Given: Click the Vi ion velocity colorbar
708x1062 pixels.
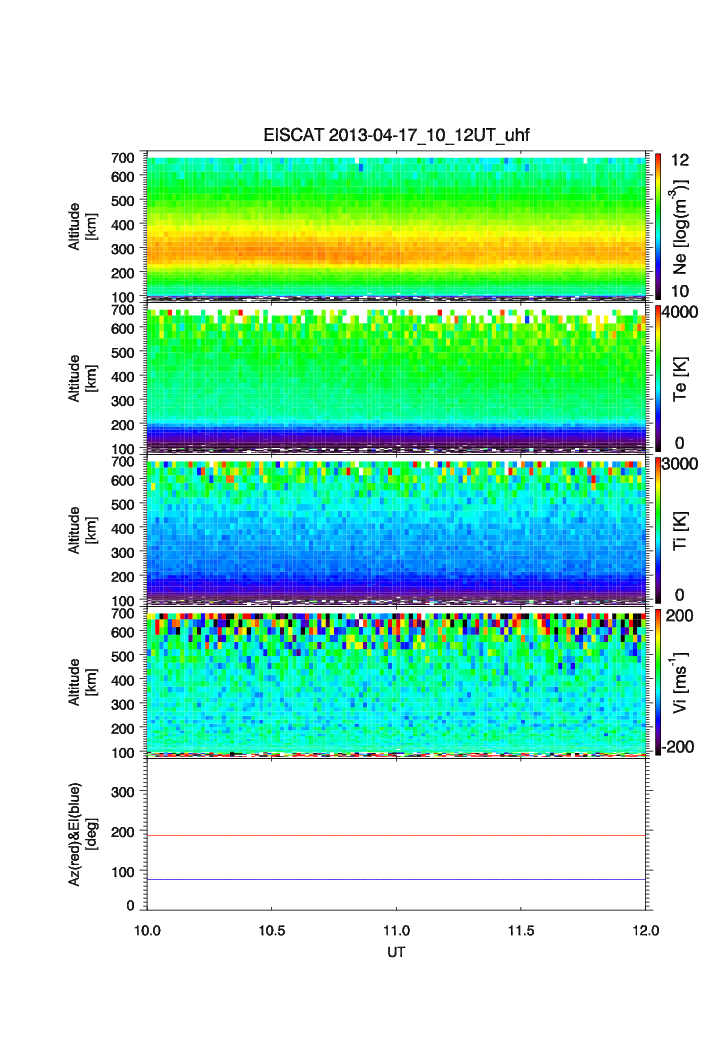Looking at the screenshot, I should pyautogui.click(x=658, y=682).
